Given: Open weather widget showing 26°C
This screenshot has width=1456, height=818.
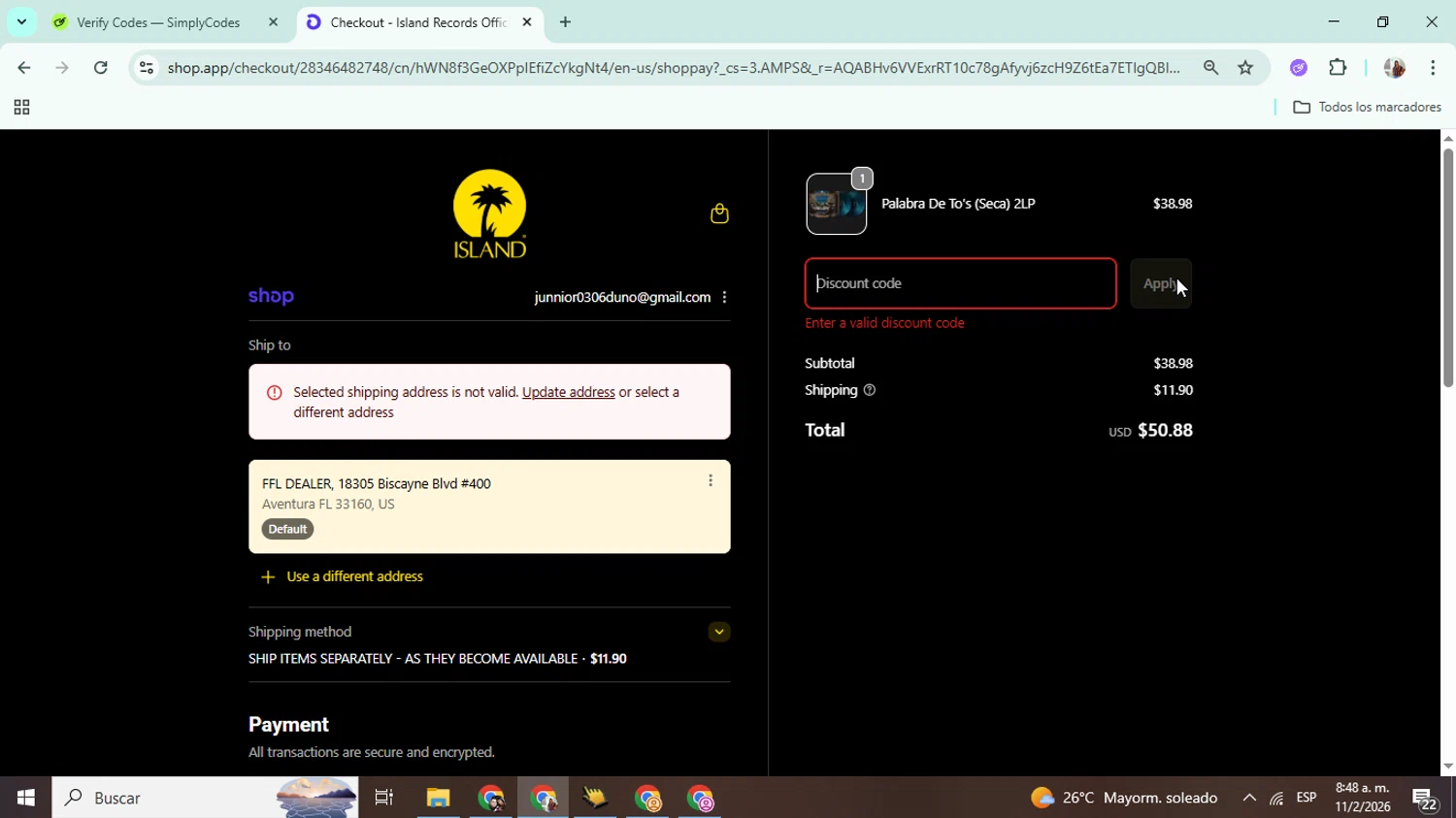Looking at the screenshot, I should (1124, 798).
